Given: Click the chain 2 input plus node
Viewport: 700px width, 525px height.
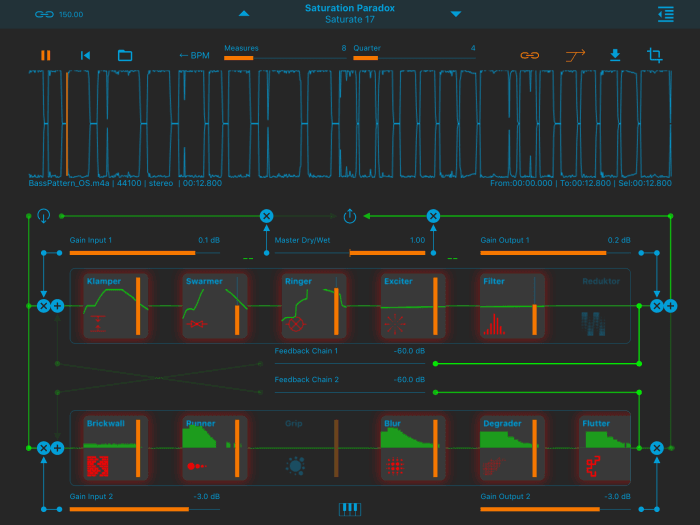Looking at the screenshot, I should (x=57, y=448).
